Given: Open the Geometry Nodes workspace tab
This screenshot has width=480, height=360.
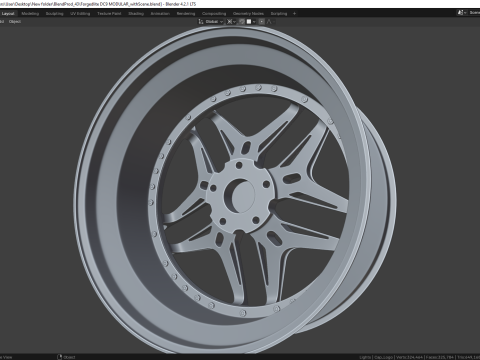Looking at the screenshot, I should tap(248, 14).
